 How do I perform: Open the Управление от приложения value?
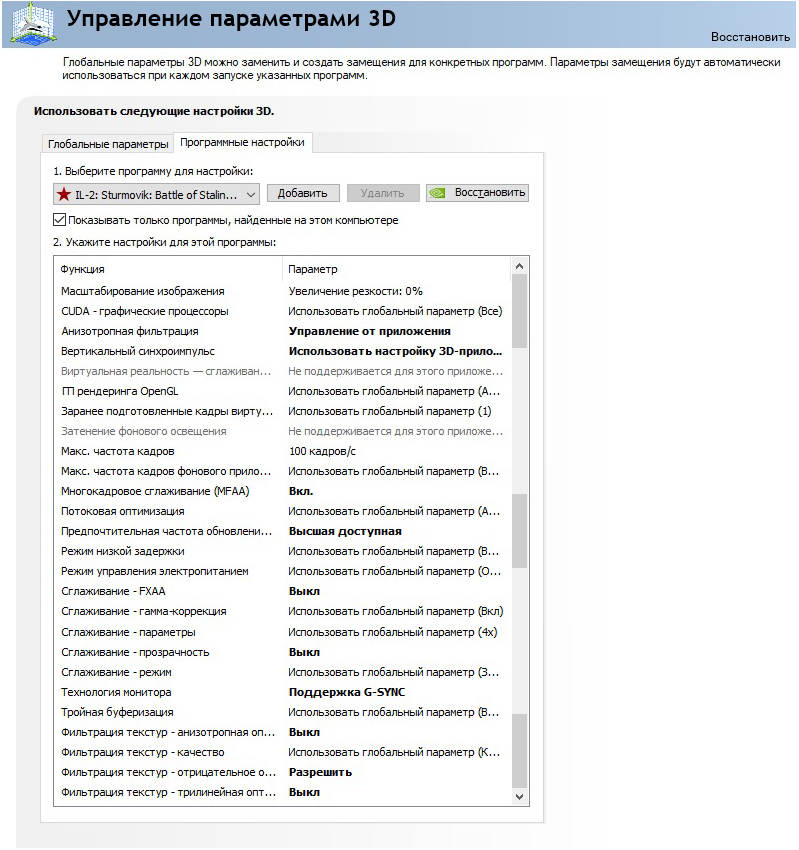[x=370, y=331]
